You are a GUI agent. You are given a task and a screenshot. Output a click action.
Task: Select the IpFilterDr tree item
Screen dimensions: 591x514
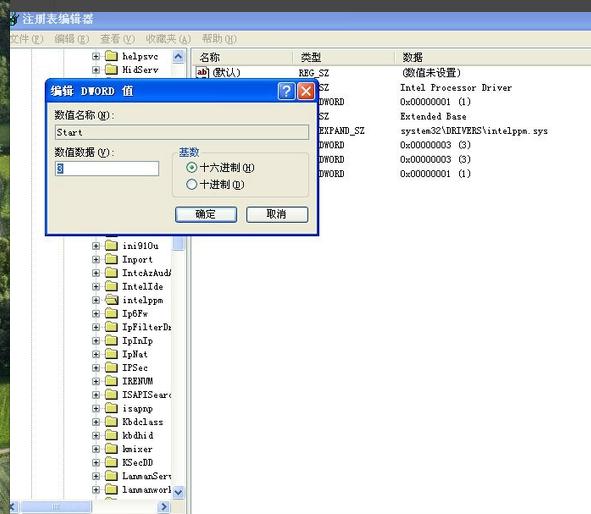(x=147, y=327)
